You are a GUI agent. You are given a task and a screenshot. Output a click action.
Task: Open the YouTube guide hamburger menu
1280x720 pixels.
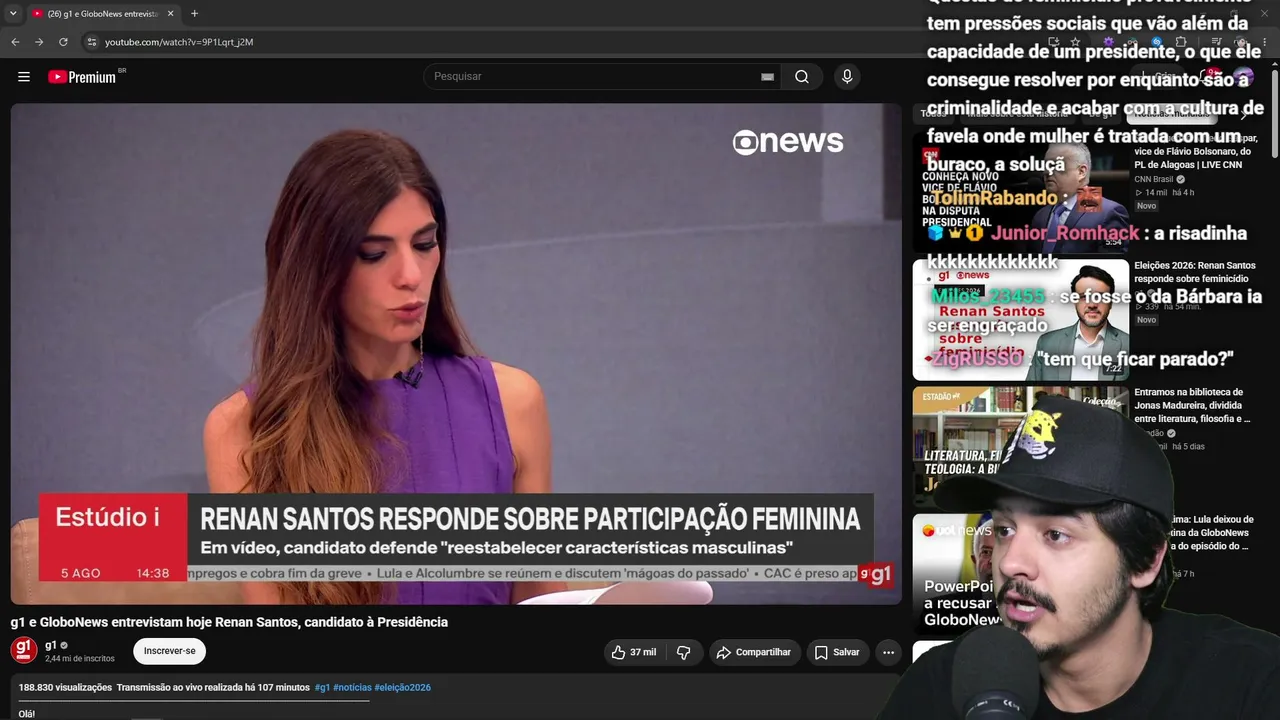[24, 77]
